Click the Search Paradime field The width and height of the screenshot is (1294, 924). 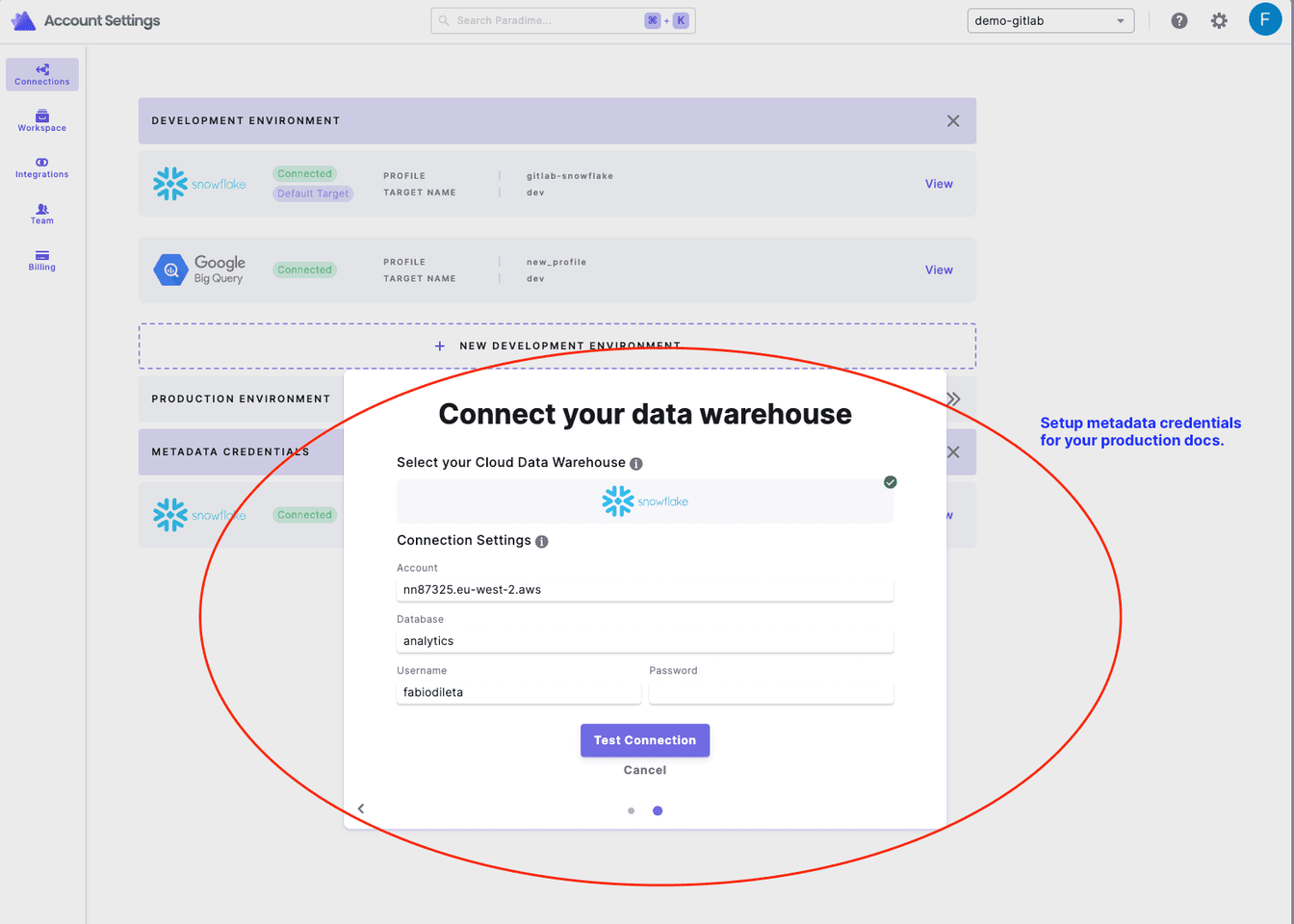(563, 20)
